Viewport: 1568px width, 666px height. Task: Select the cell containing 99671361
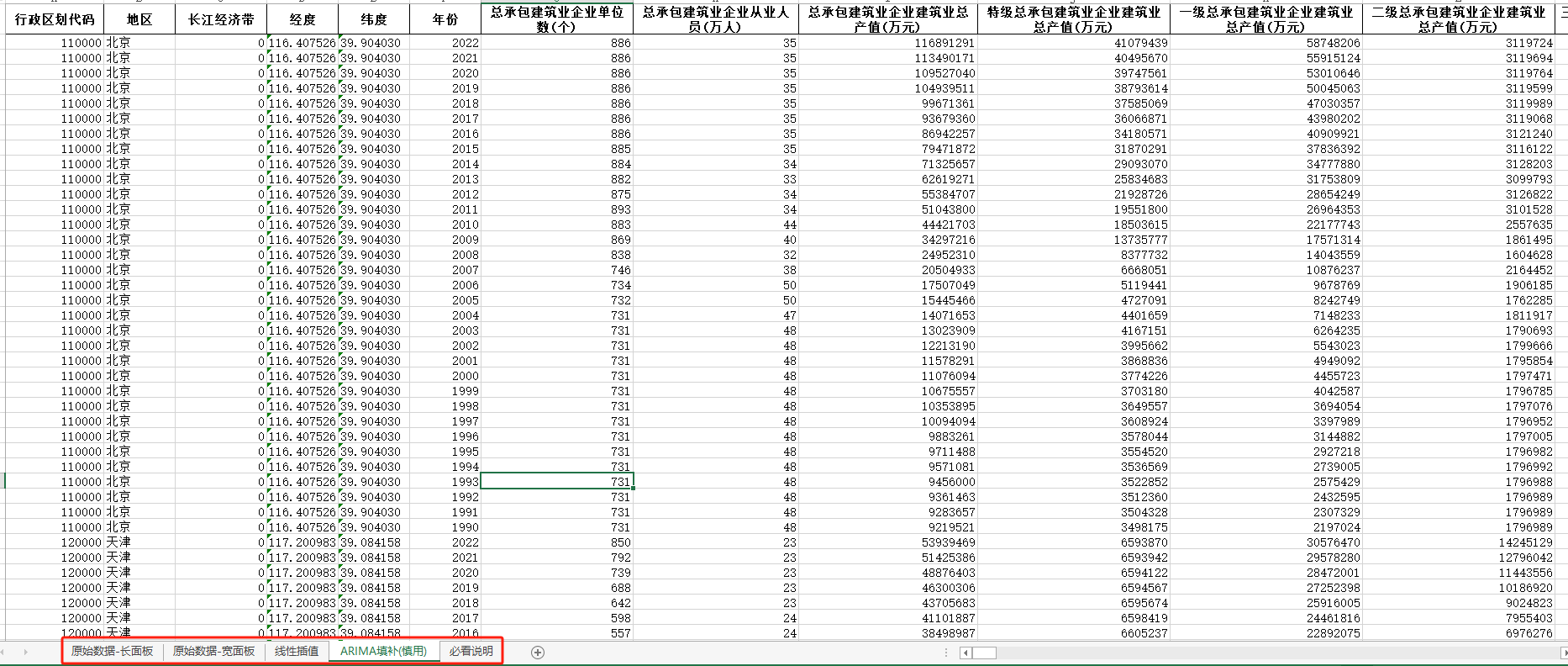888,103
